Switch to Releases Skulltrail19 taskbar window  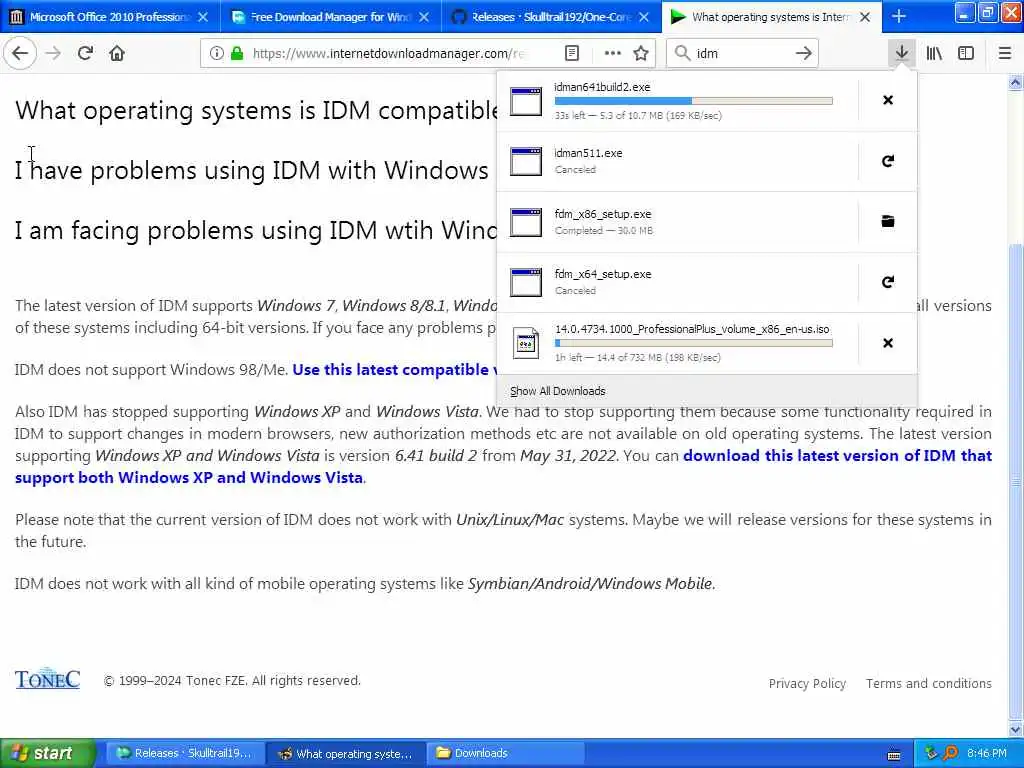coord(185,754)
